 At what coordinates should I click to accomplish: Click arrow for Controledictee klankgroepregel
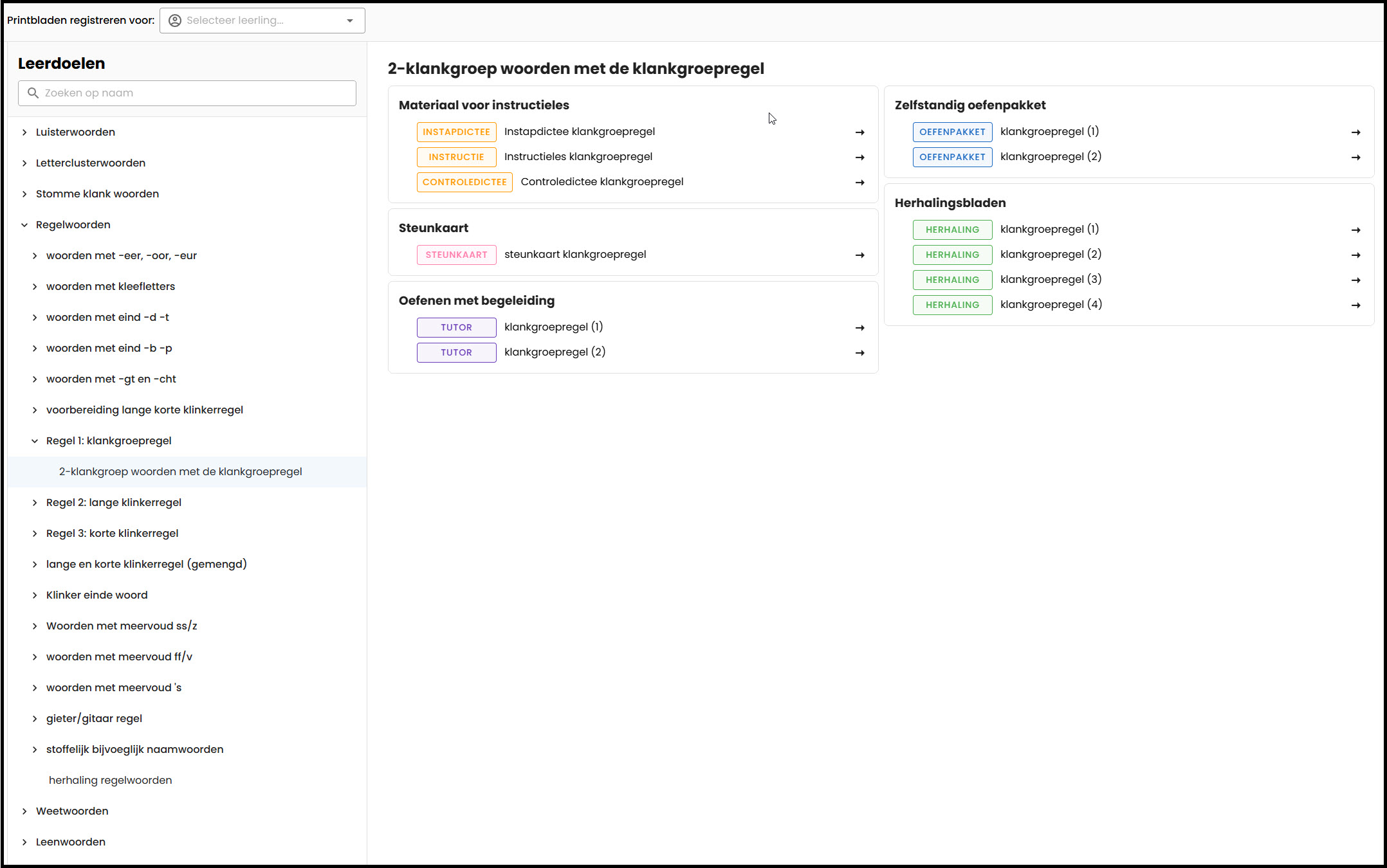tap(859, 183)
